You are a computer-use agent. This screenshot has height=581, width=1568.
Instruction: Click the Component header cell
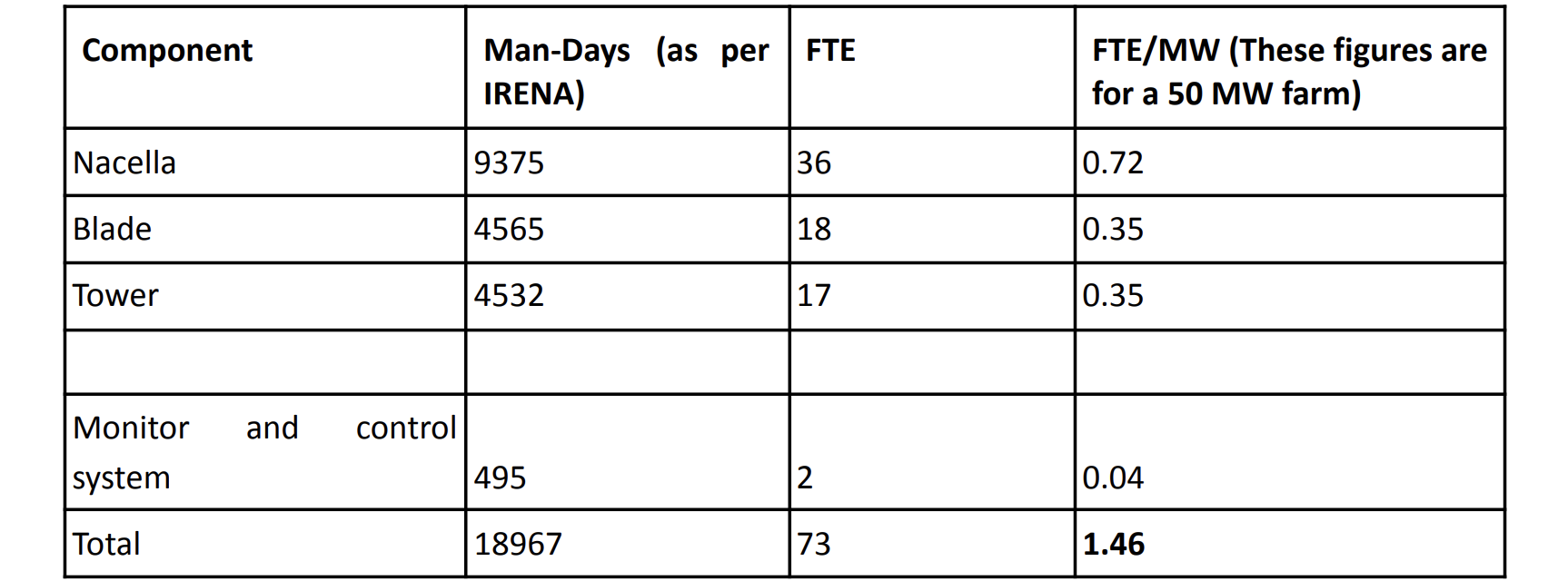point(265,68)
